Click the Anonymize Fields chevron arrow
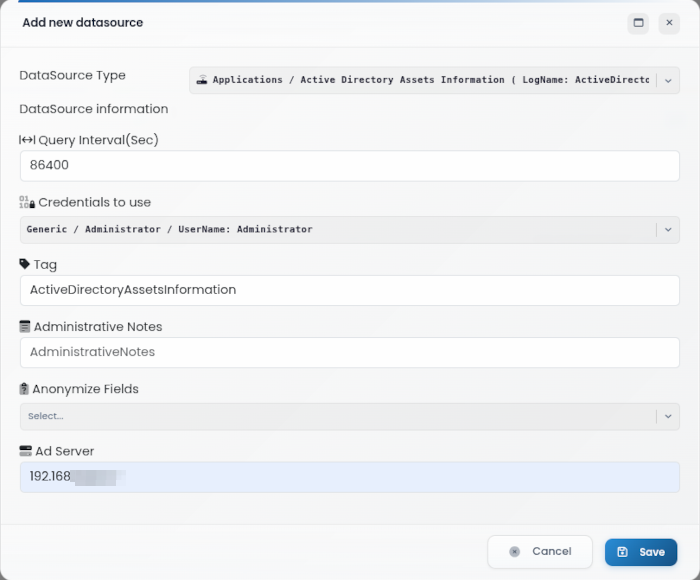The width and height of the screenshot is (700, 580). click(668, 417)
